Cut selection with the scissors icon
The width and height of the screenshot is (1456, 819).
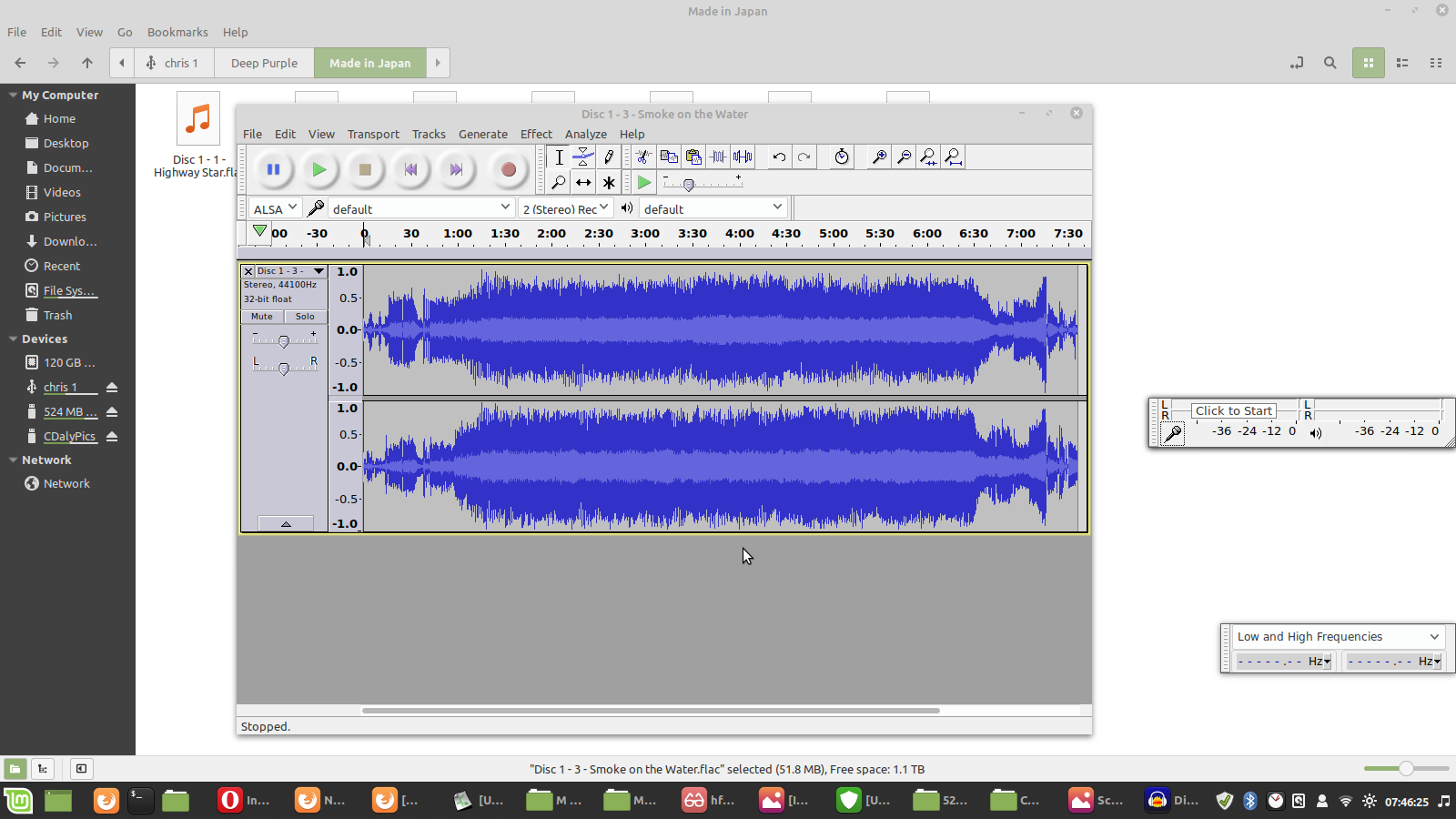pos(643,157)
